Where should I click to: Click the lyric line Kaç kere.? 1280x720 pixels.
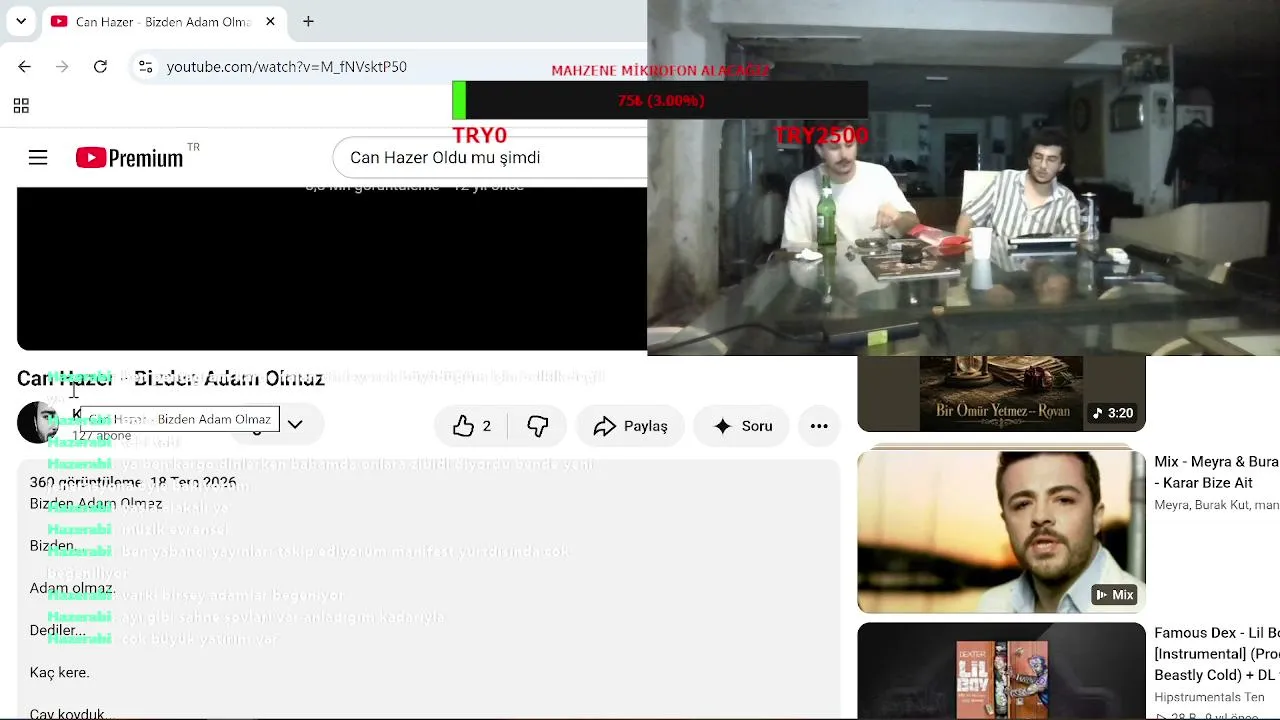click(60, 672)
